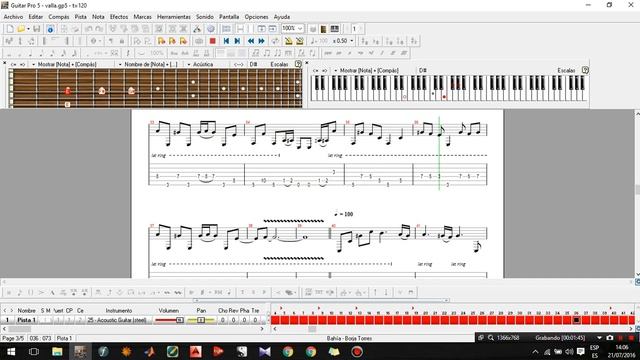Open the score information (blue i) icon
The width and height of the screenshot is (640, 360).
coord(50,29)
